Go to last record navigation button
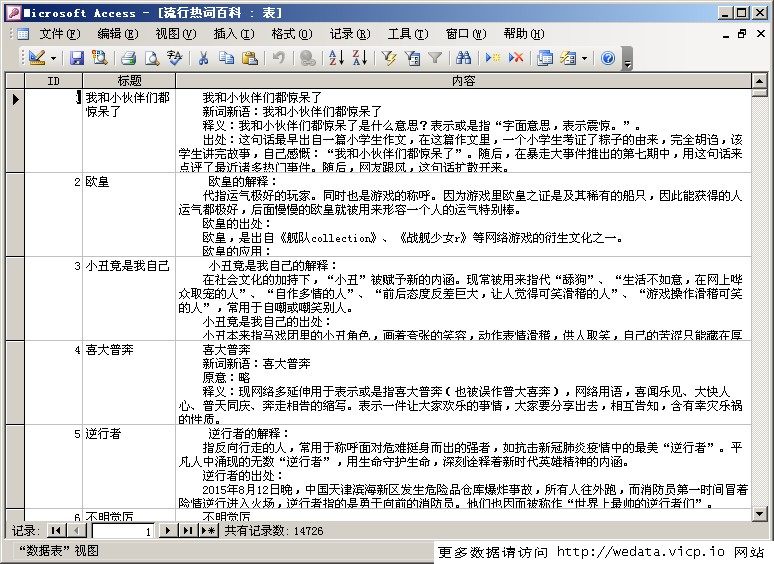The image size is (774, 564). coord(188,530)
